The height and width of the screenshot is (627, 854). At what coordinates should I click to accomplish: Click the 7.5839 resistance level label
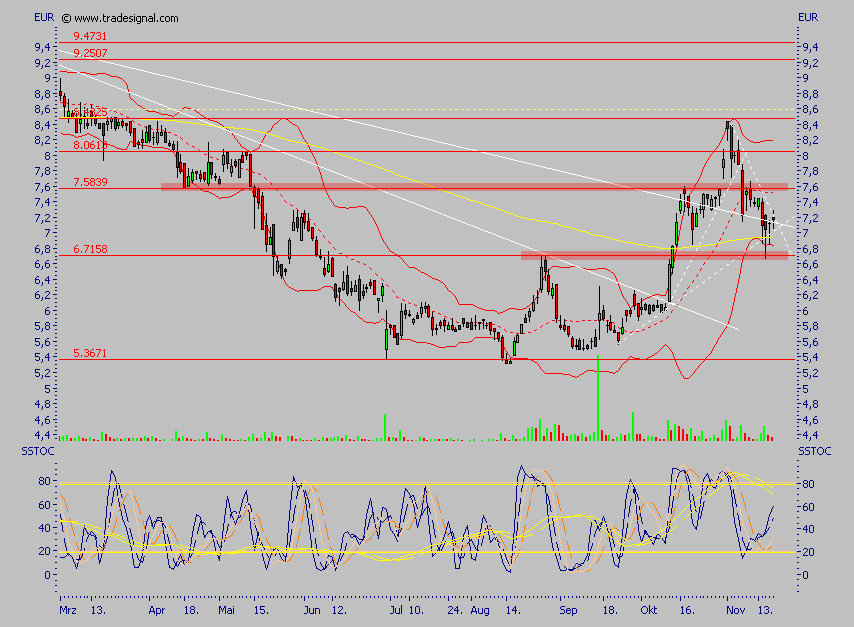click(90, 182)
